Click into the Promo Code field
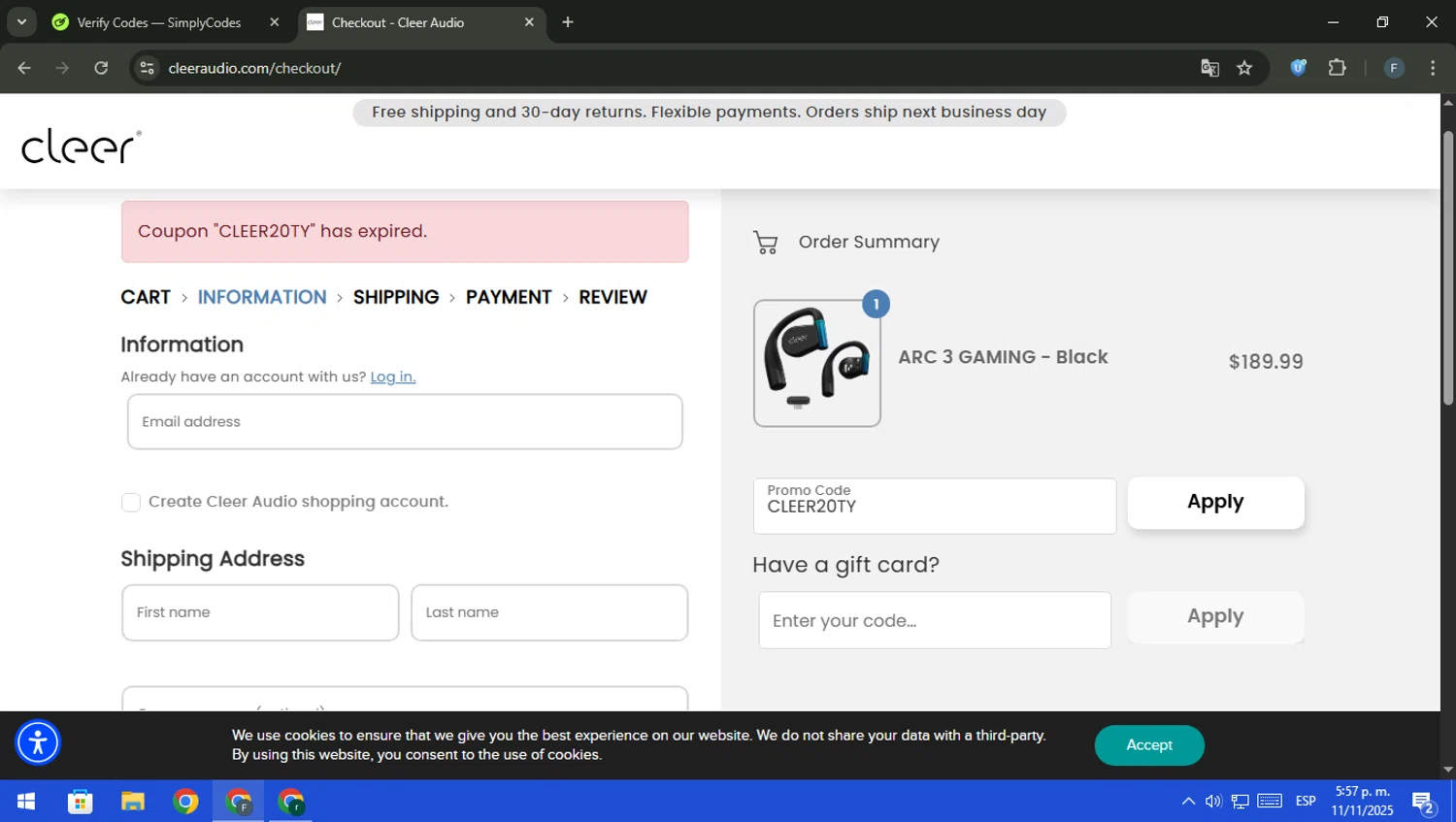The height and width of the screenshot is (822, 1456). pyautogui.click(x=935, y=506)
